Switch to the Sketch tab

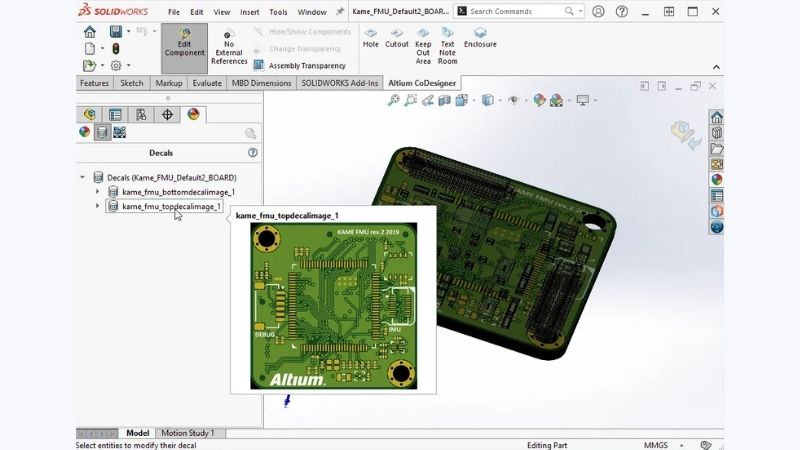pyautogui.click(x=132, y=83)
